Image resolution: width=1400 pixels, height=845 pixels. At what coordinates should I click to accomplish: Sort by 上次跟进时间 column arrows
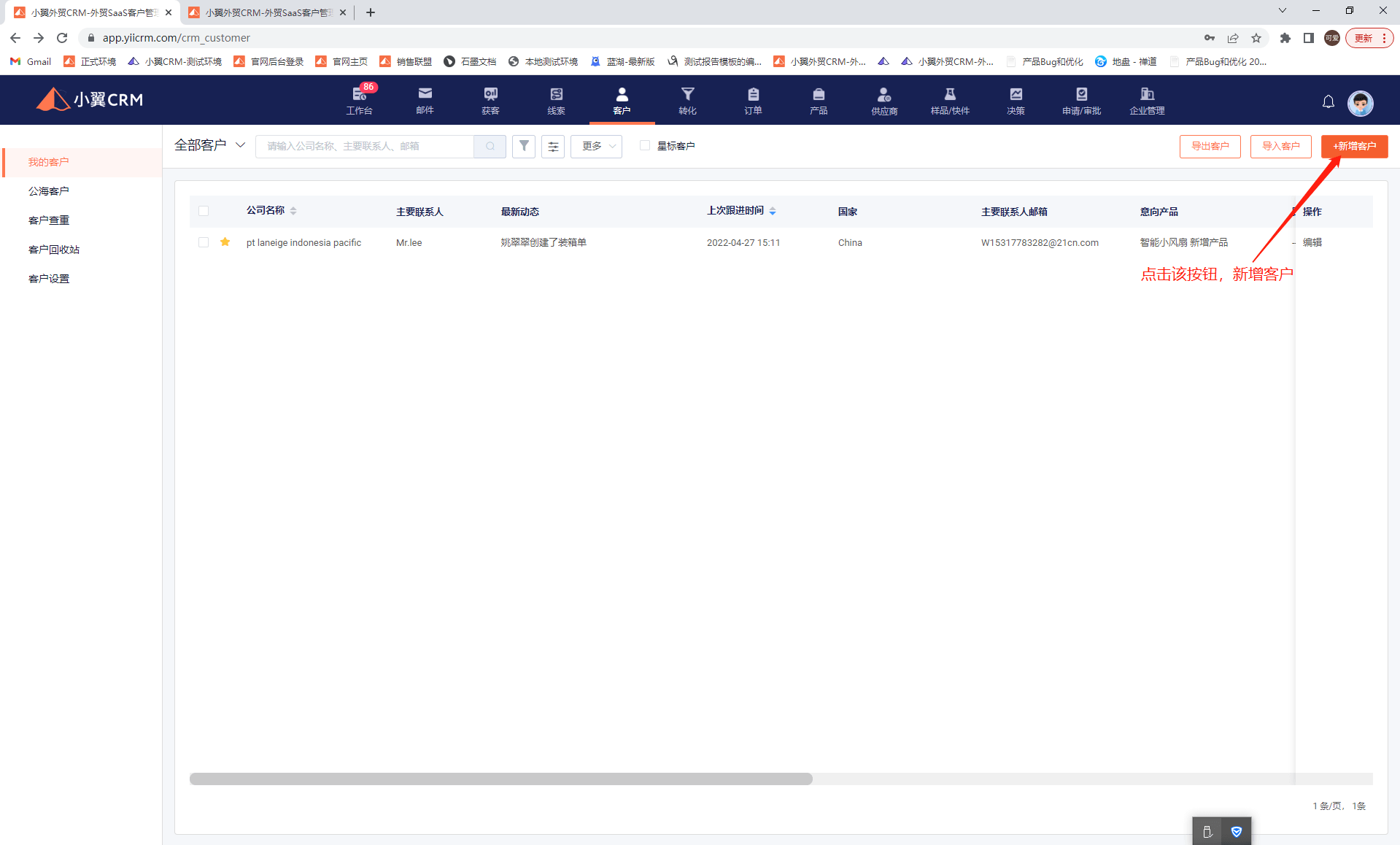pos(773,211)
